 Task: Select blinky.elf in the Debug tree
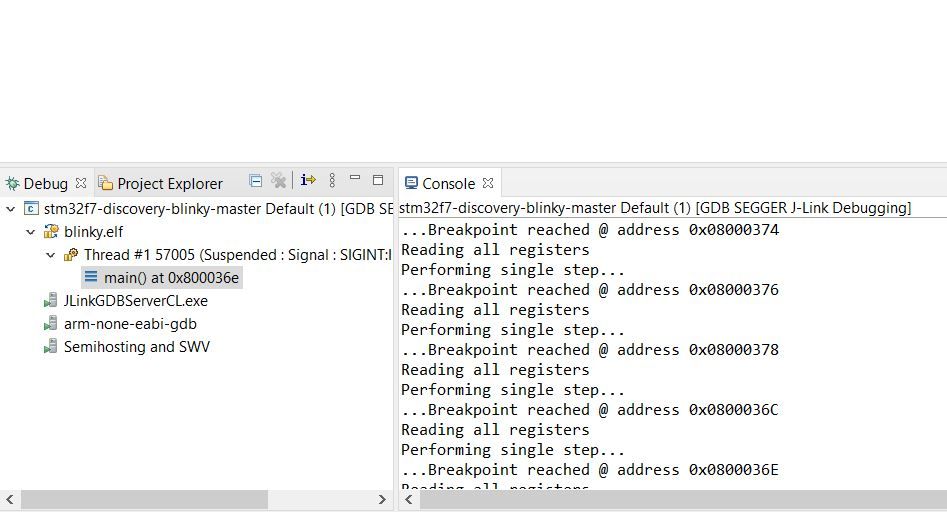tap(94, 232)
